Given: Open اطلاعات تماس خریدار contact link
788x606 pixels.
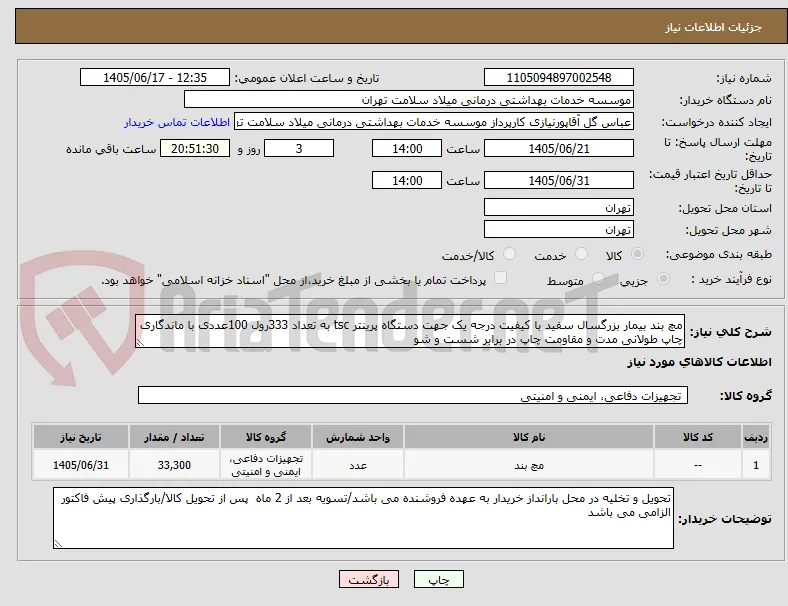Looking at the screenshot, I should 177,122.
